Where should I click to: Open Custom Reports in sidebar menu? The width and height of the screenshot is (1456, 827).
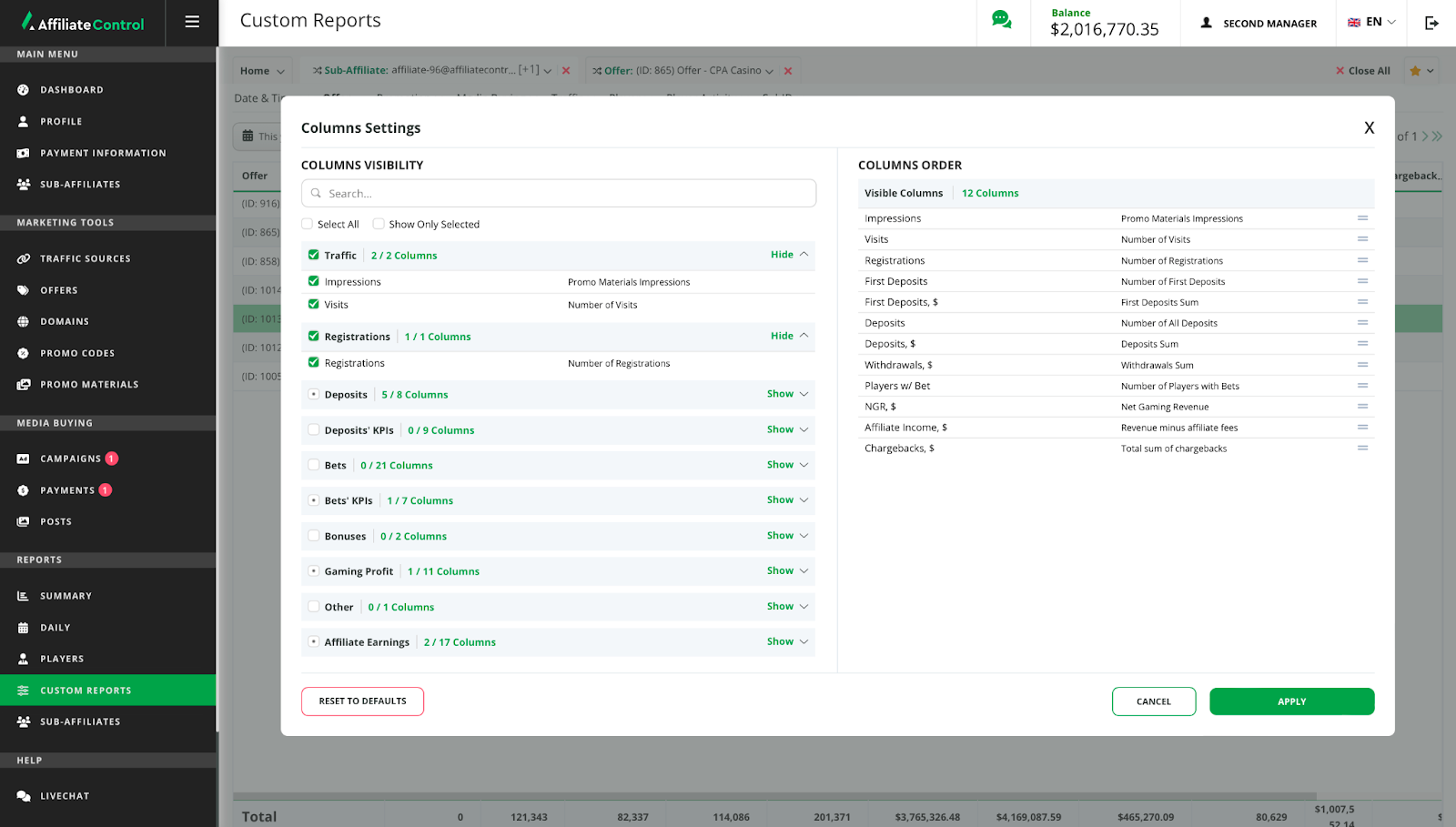click(x=86, y=691)
